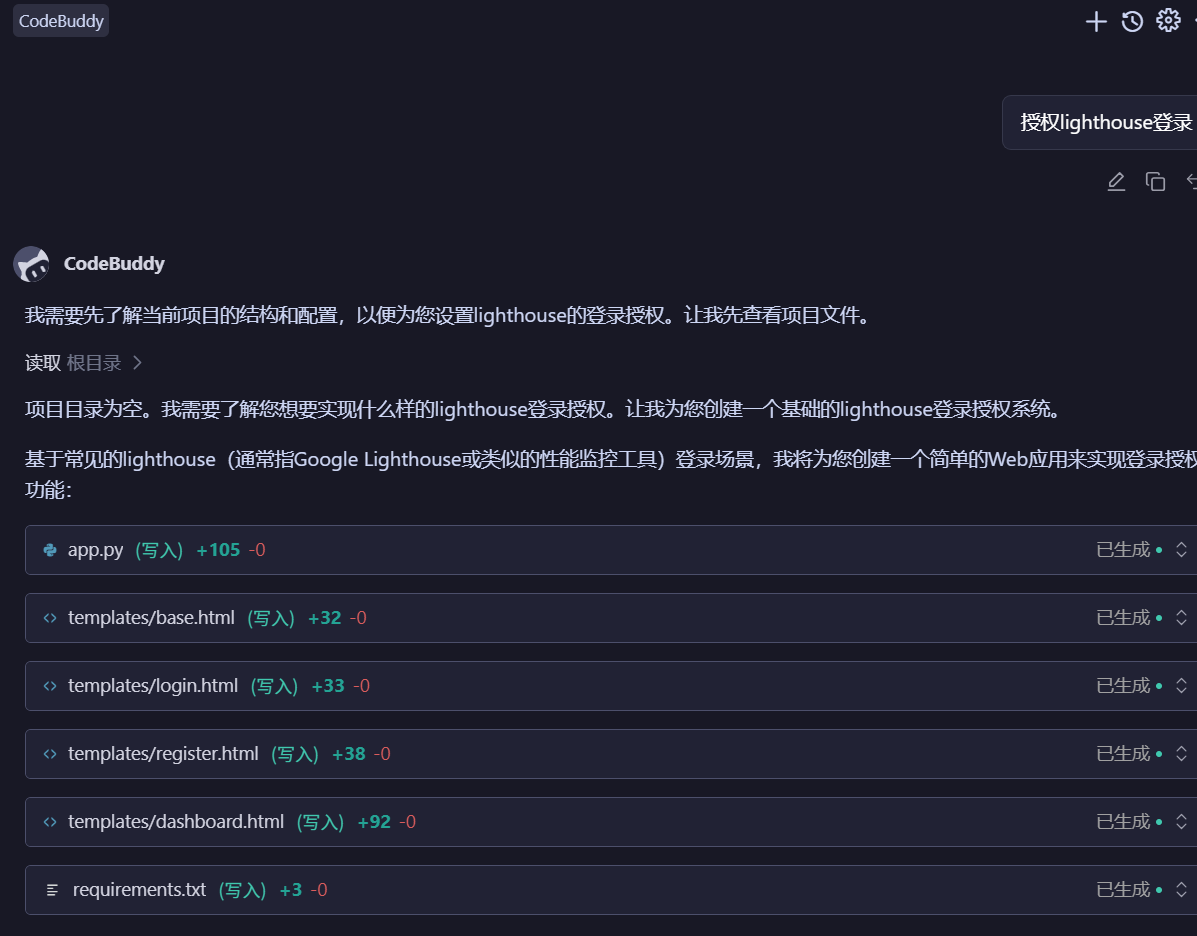Click the +105 added lines count
The height and width of the screenshot is (936, 1197).
coord(218,550)
